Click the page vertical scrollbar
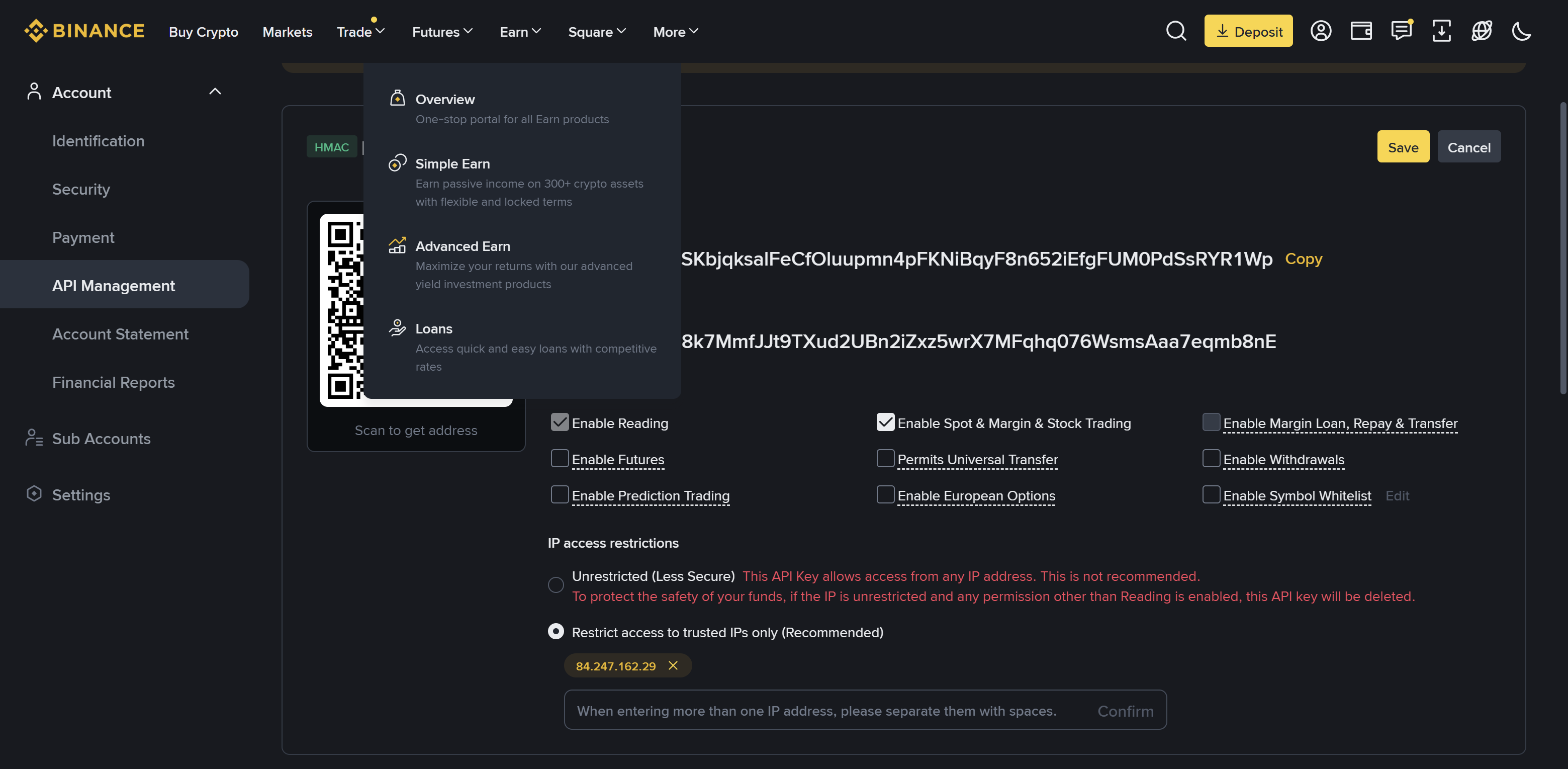 (x=1563, y=247)
